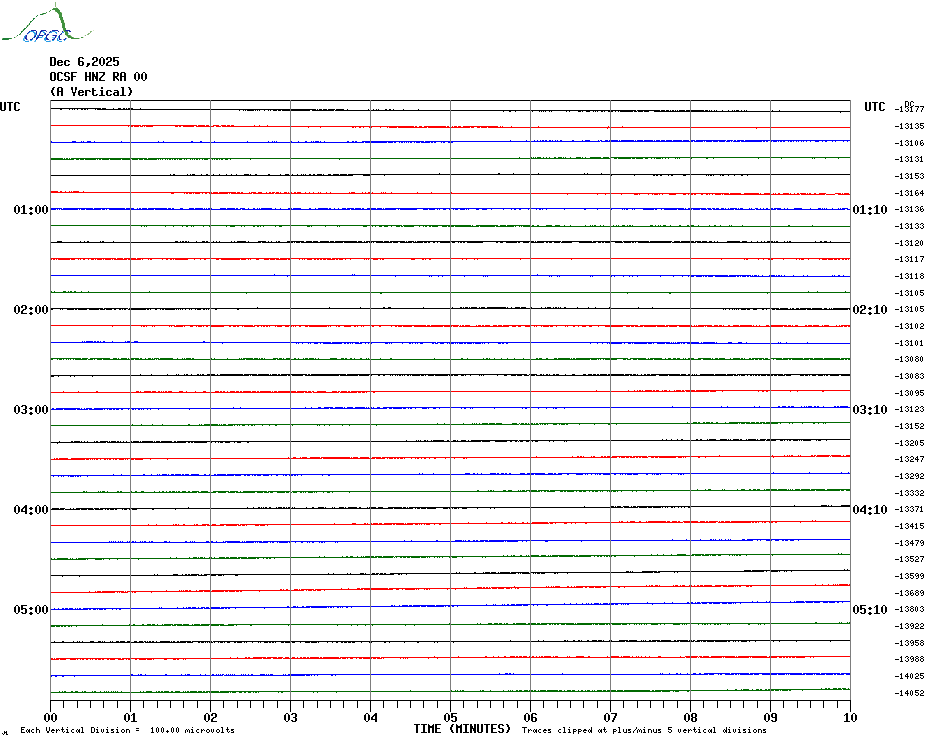Click minute label '06' on time axis
The width and height of the screenshot is (930, 744).
(x=531, y=717)
